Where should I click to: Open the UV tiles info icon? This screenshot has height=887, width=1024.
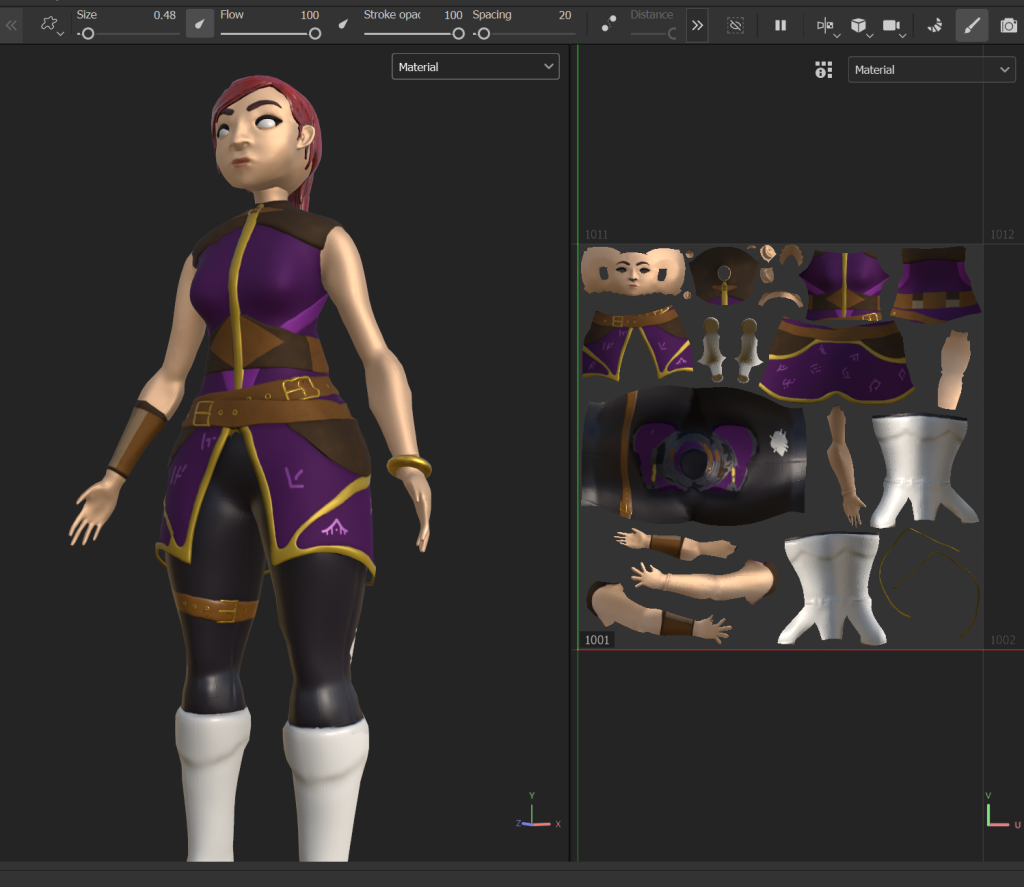pos(823,70)
